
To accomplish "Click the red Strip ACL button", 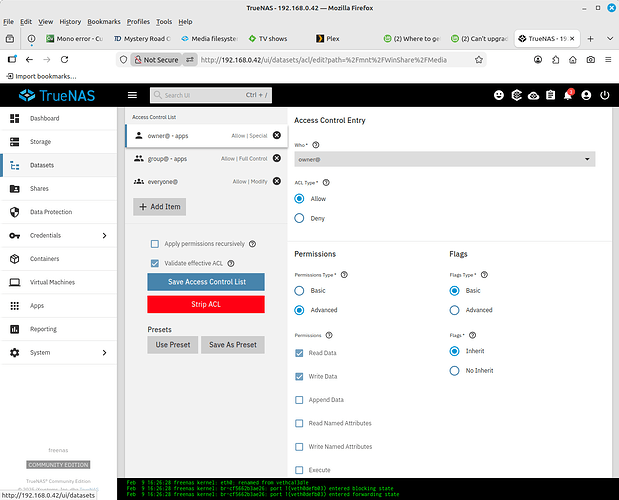I will (206, 304).
